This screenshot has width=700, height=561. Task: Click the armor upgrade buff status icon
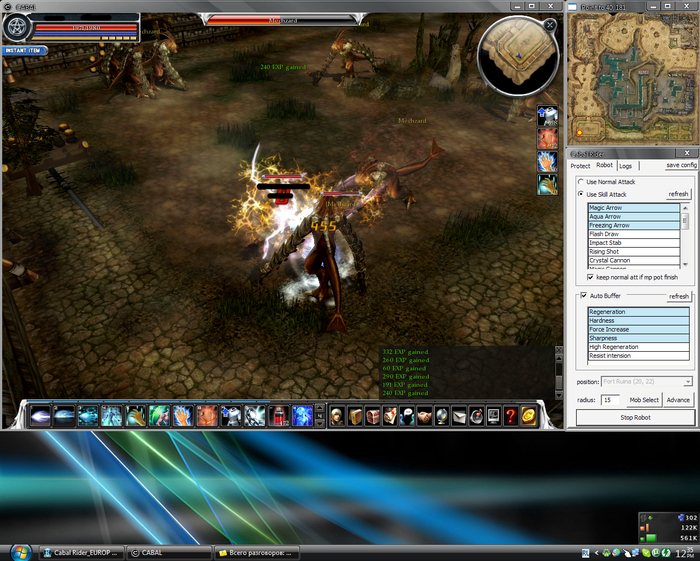tap(547, 116)
